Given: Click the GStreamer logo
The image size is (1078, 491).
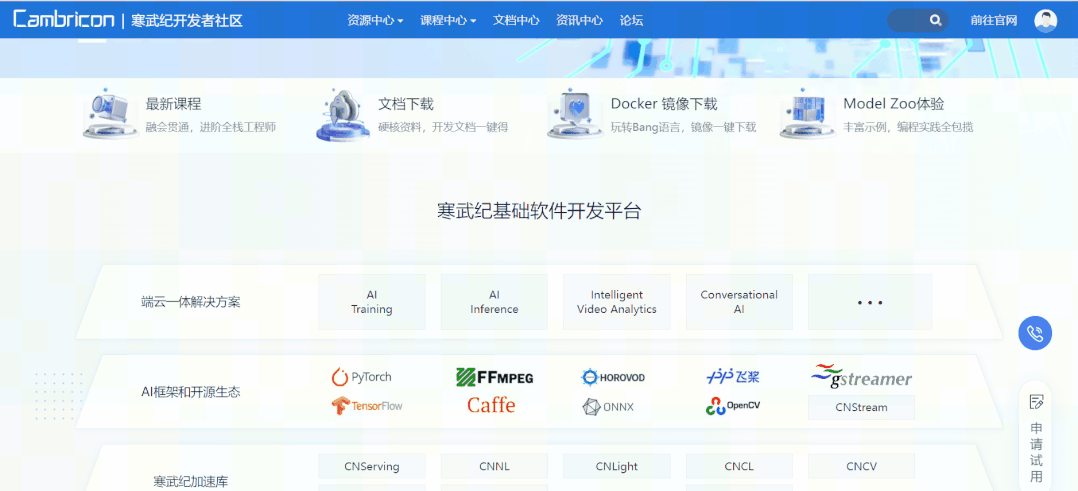Looking at the screenshot, I should (861, 376).
